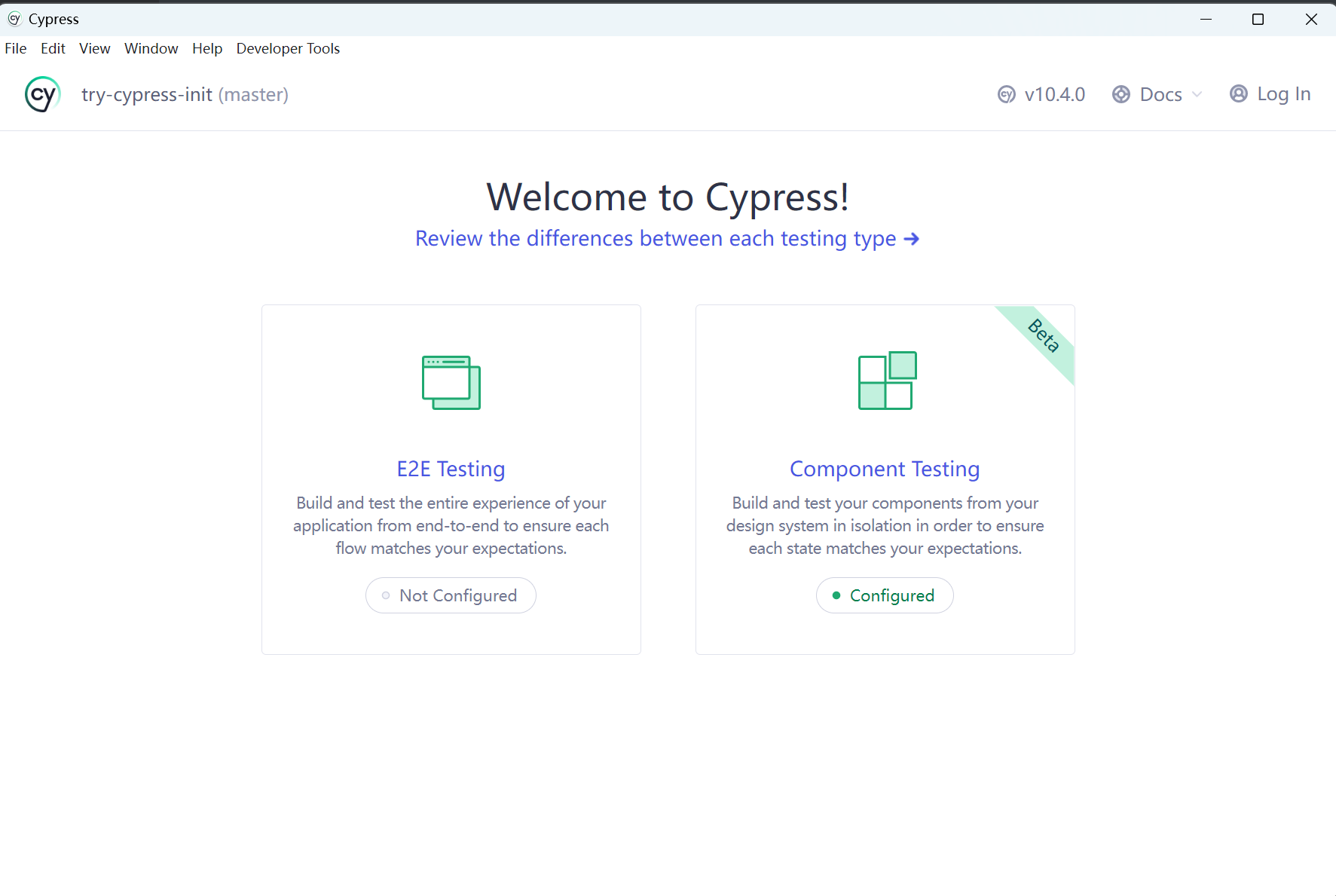The image size is (1336, 896).
Task: Click the Not Configured status badge
Action: pos(451,595)
